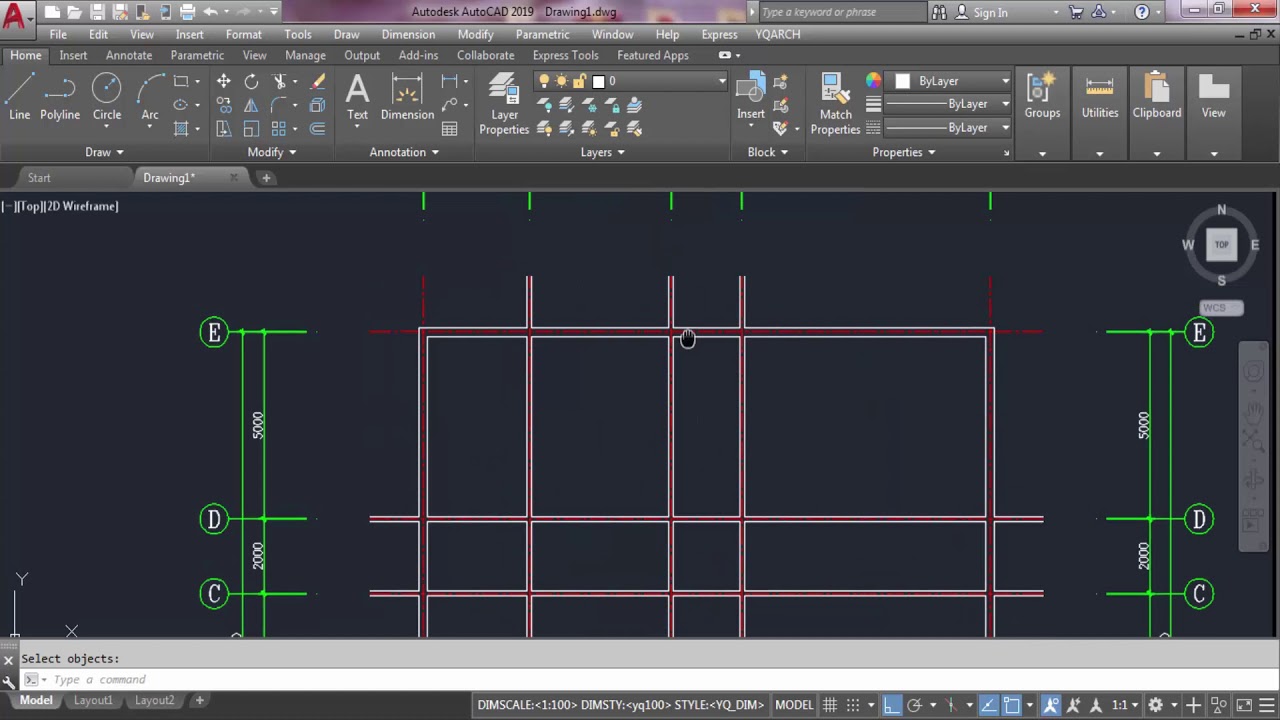The width and height of the screenshot is (1280, 720).
Task: Toggle Ortho mode in status bar
Action: tap(892, 705)
